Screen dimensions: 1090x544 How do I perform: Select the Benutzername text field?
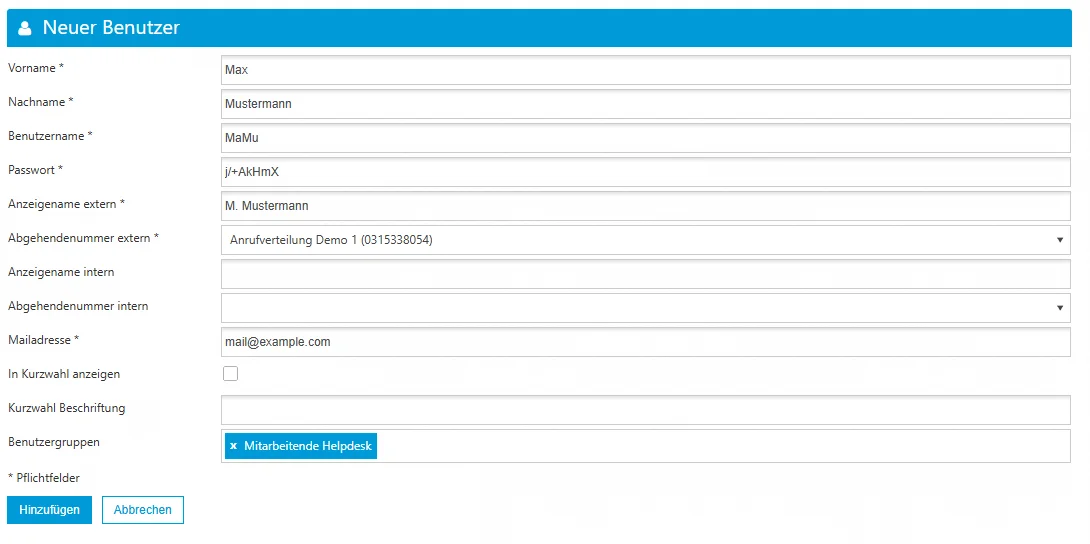[645, 138]
